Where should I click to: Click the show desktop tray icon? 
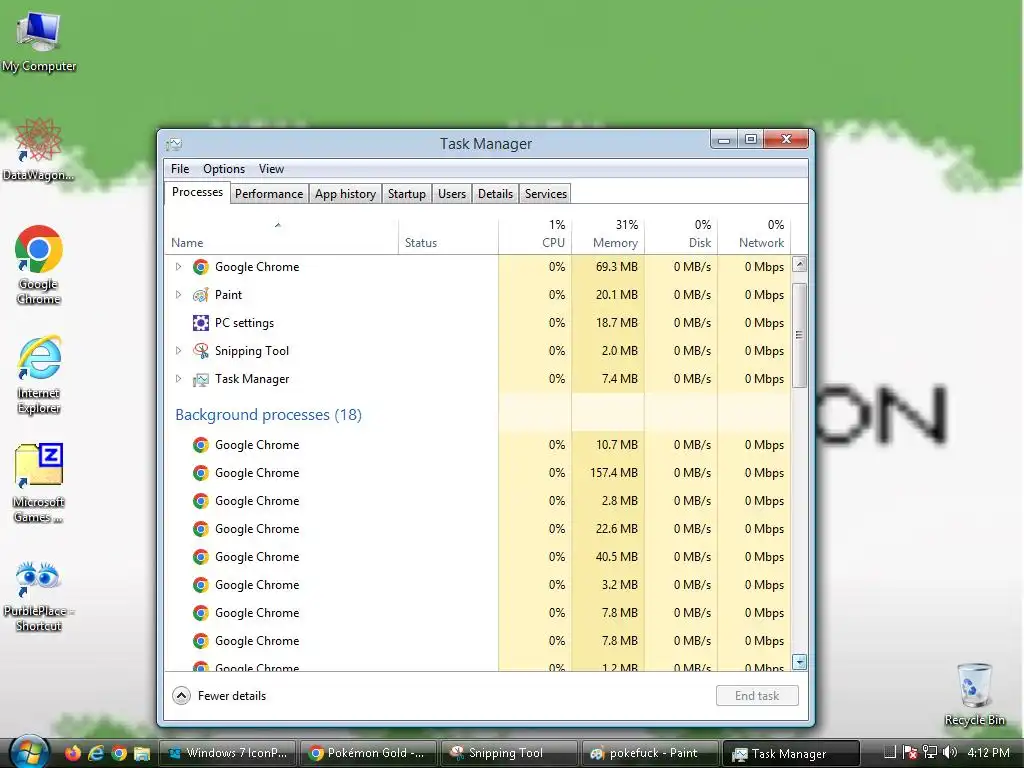[889, 752]
